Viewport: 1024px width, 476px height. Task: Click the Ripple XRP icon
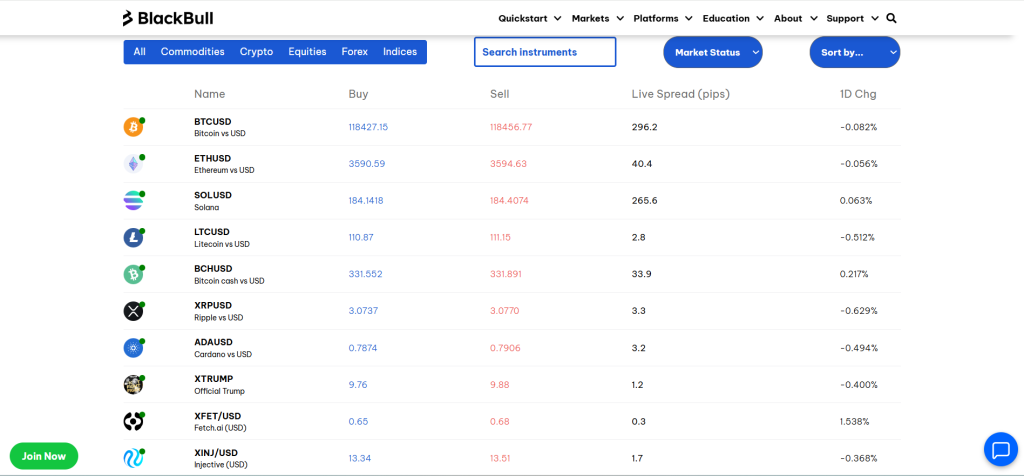pyautogui.click(x=133, y=311)
